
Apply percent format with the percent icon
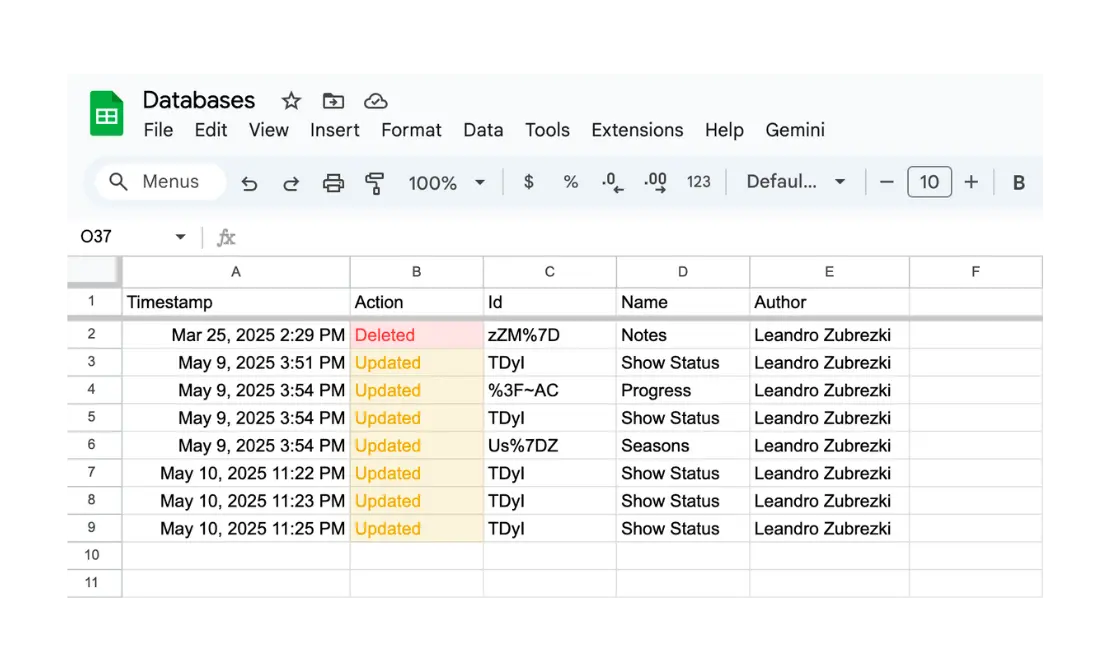pos(570,182)
